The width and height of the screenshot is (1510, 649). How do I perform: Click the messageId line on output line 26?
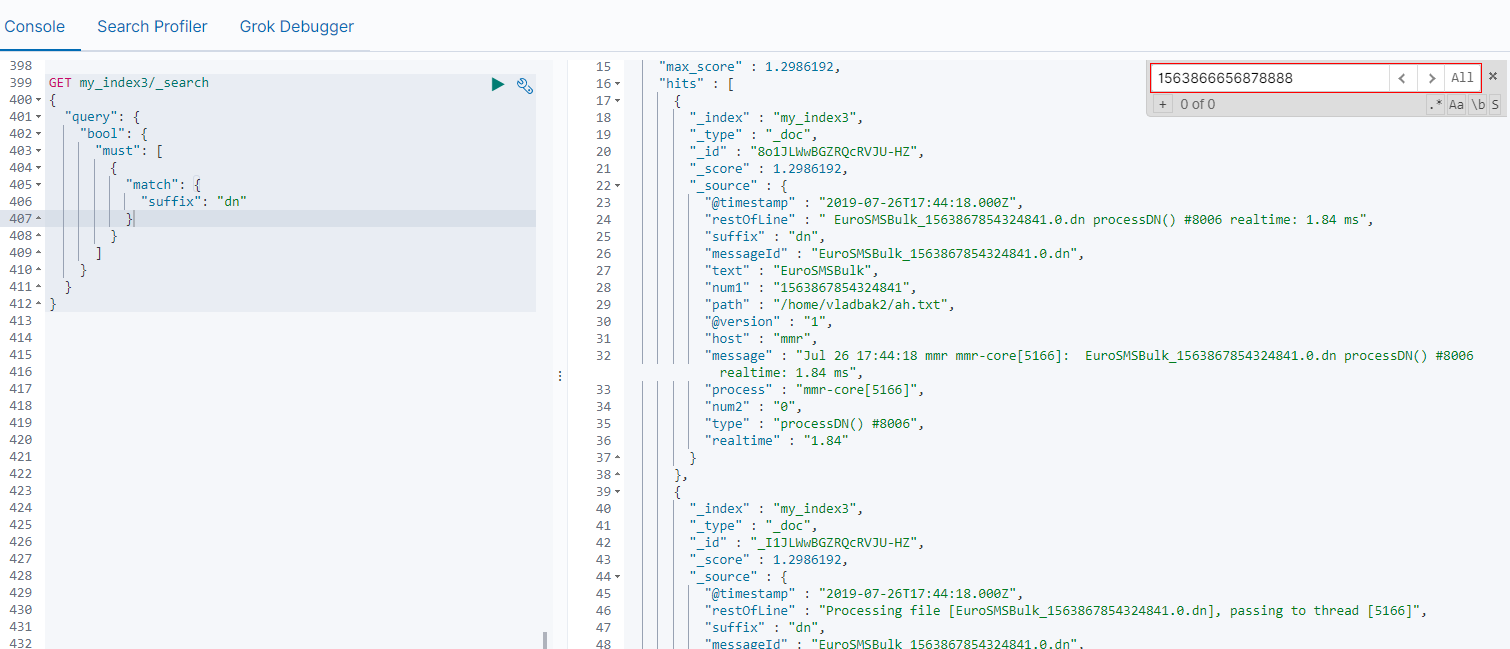[894, 254]
